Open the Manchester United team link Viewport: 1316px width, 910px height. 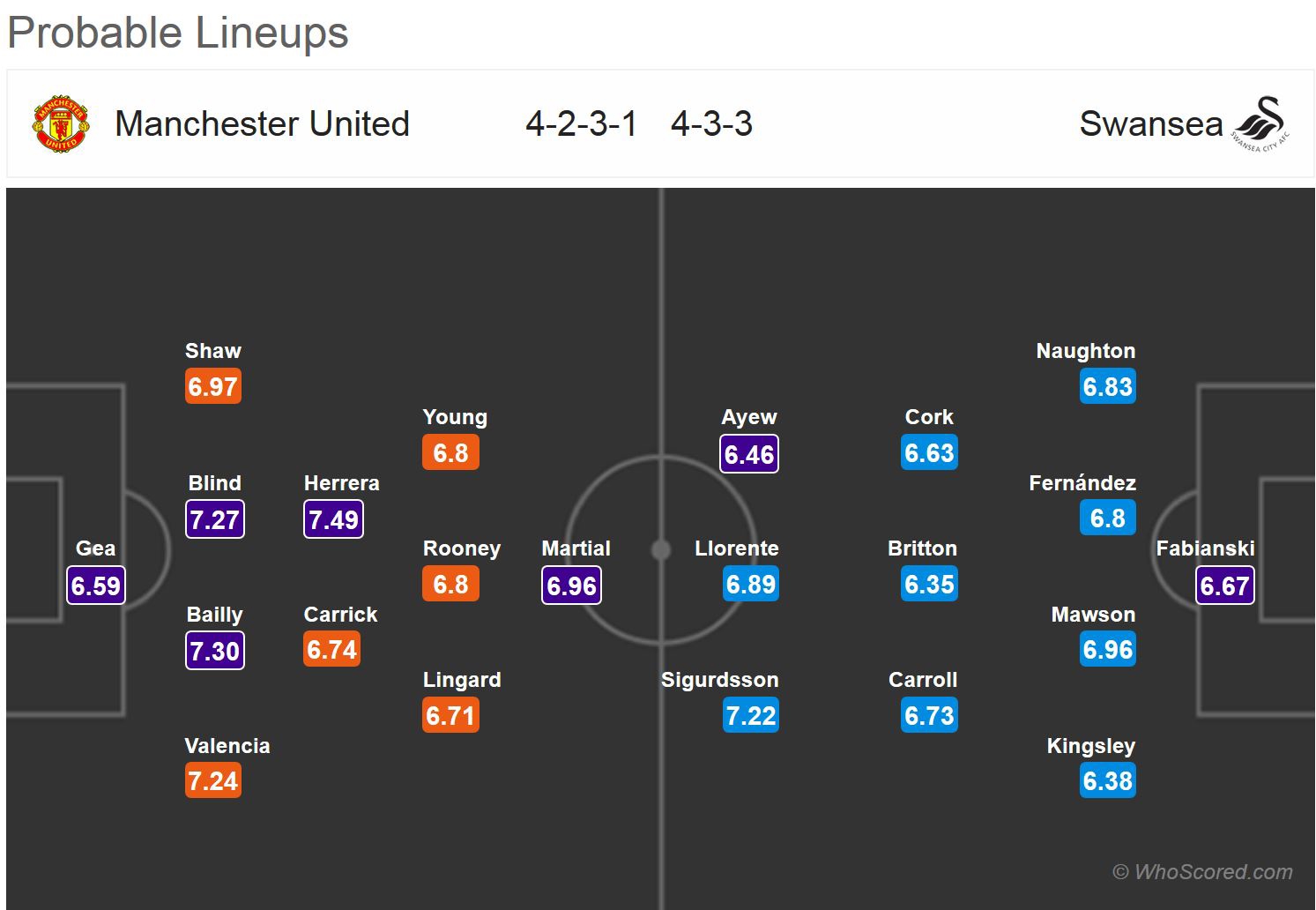tap(262, 124)
